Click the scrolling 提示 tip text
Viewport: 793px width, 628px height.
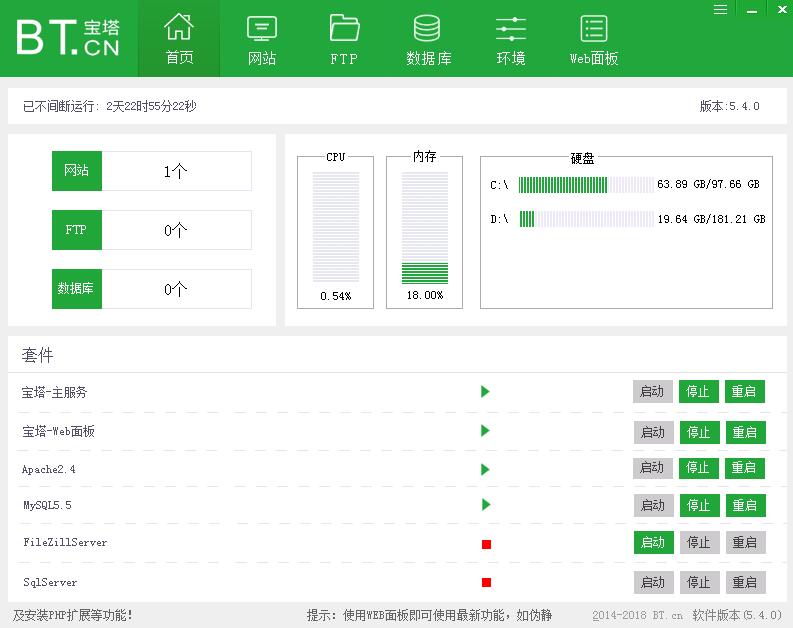tap(429, 615)
